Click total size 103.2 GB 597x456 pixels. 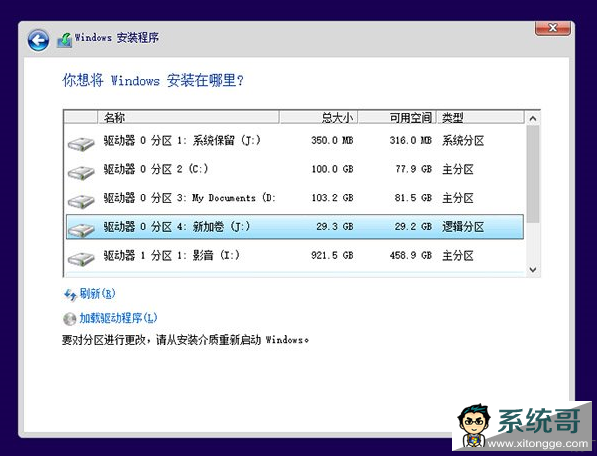coord(332,198)
